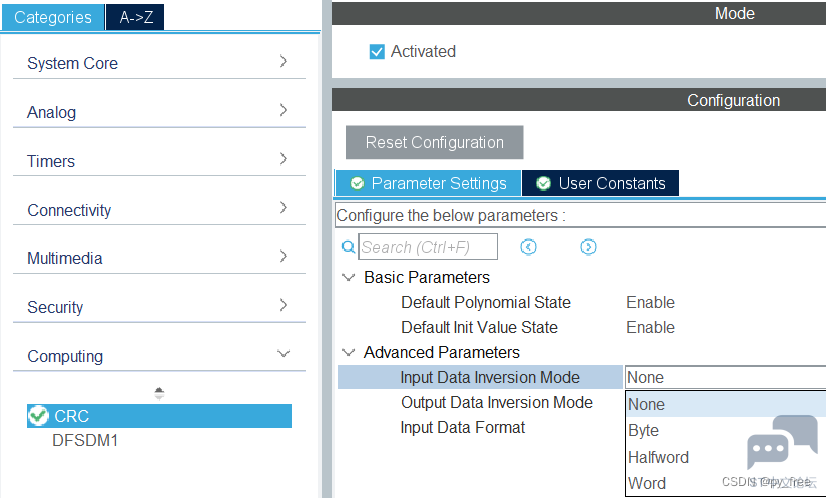Click the Search (Ctrl+F) input field
The height and width of the screenshot is (498, 826).
click(x=428, y=247)
